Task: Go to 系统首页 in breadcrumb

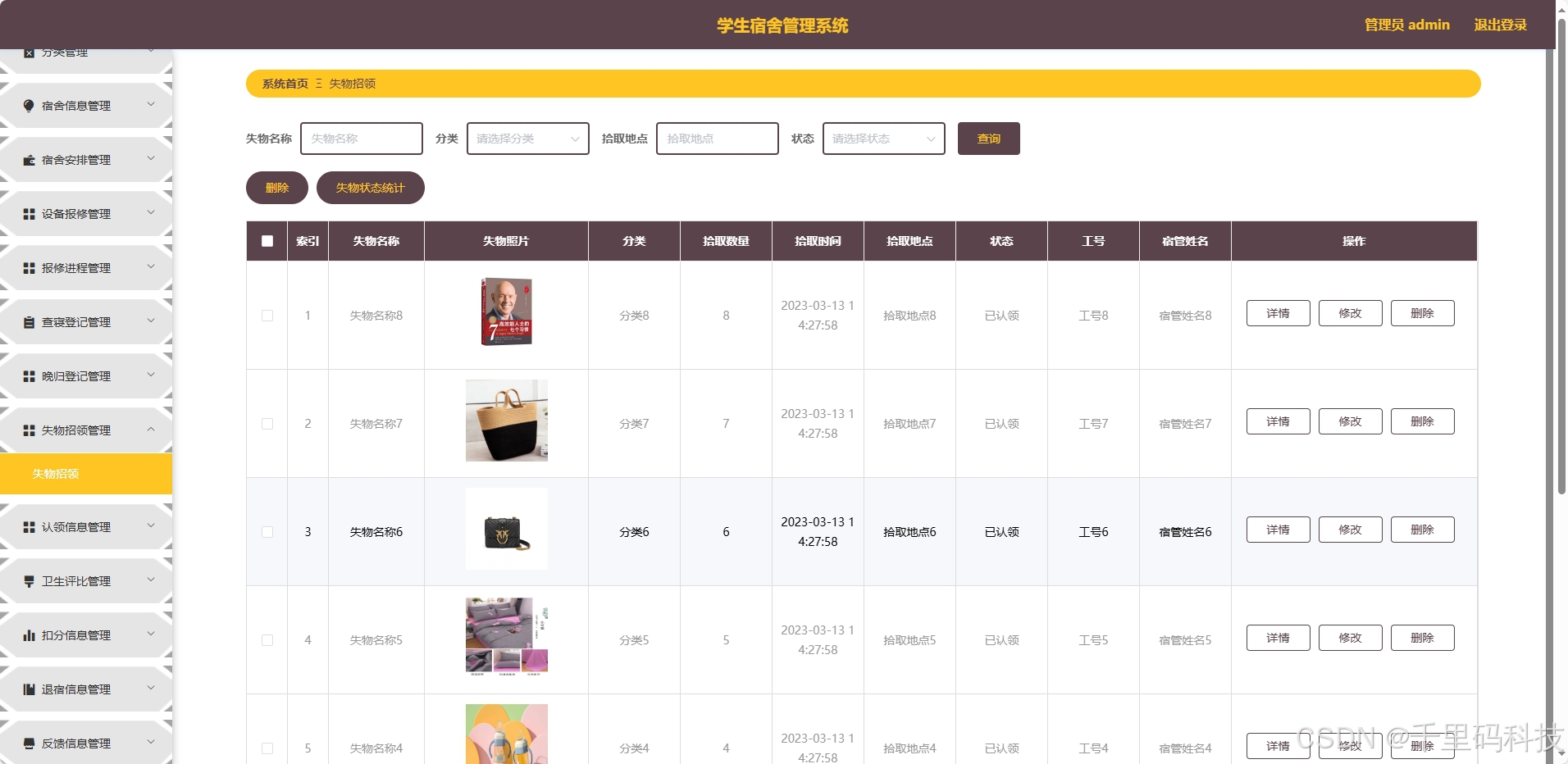Action: [285, 84]
